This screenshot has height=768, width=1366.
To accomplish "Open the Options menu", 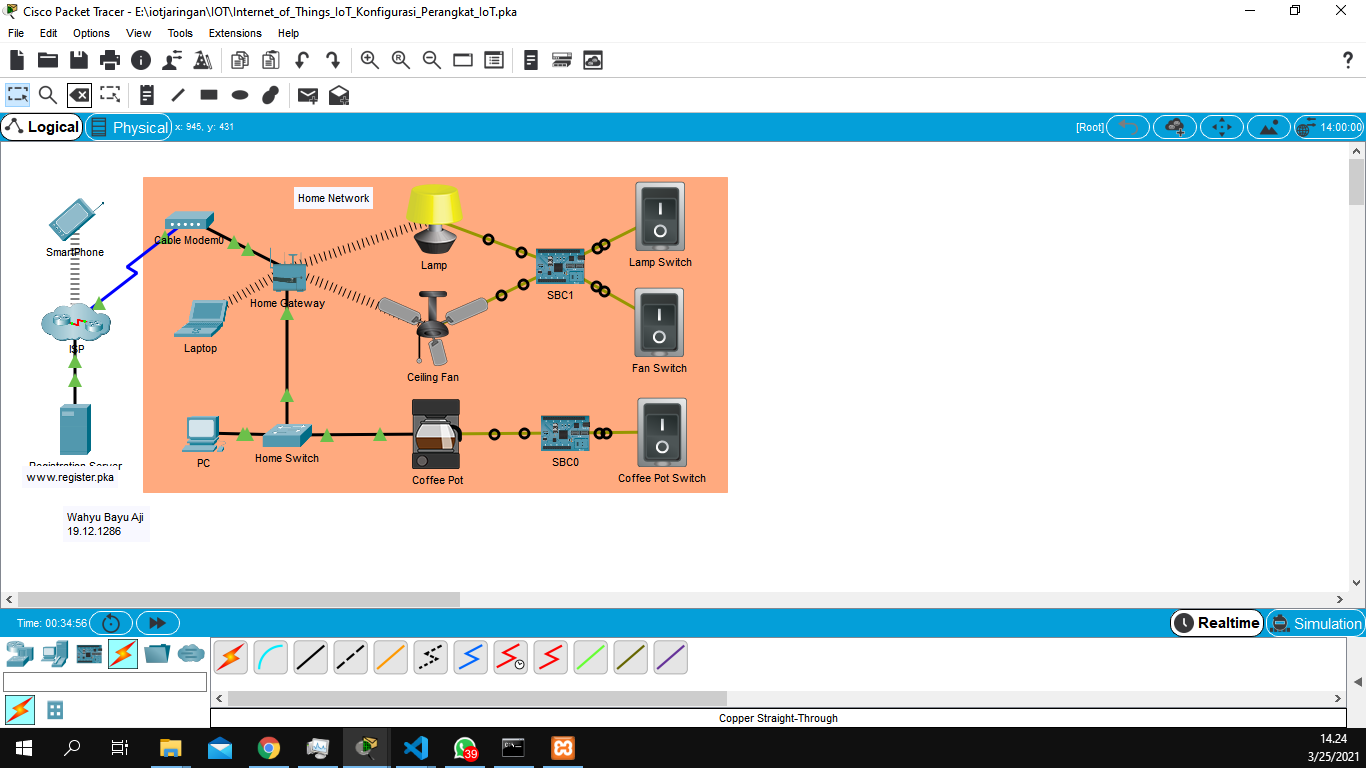I will click(91, 33).
